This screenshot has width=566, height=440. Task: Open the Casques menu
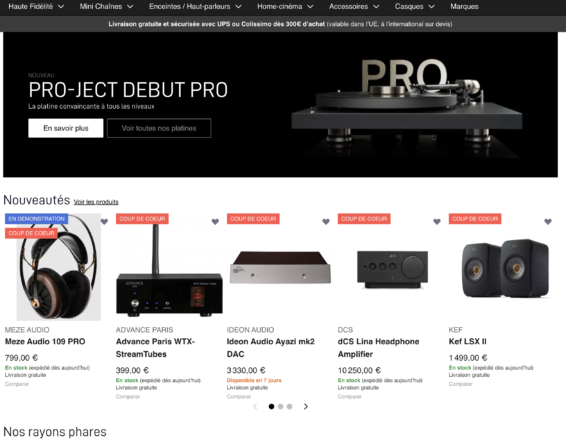(x=414, y=6)
